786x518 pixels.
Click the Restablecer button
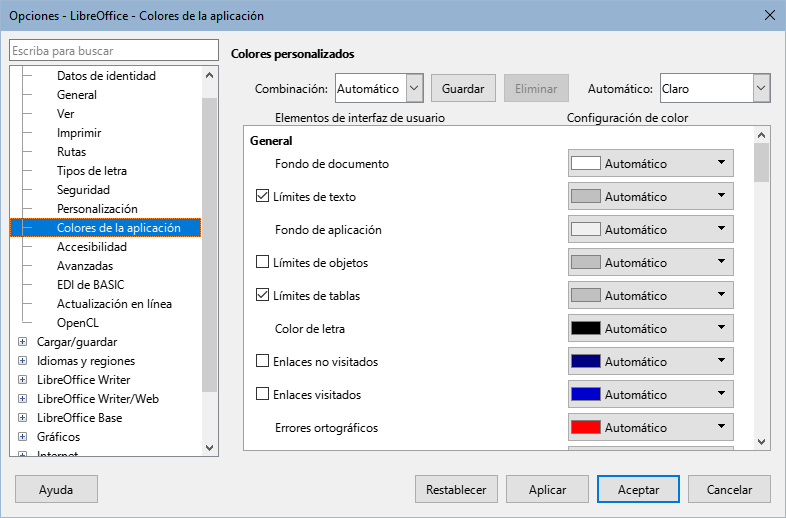click(x=456, y=489)
